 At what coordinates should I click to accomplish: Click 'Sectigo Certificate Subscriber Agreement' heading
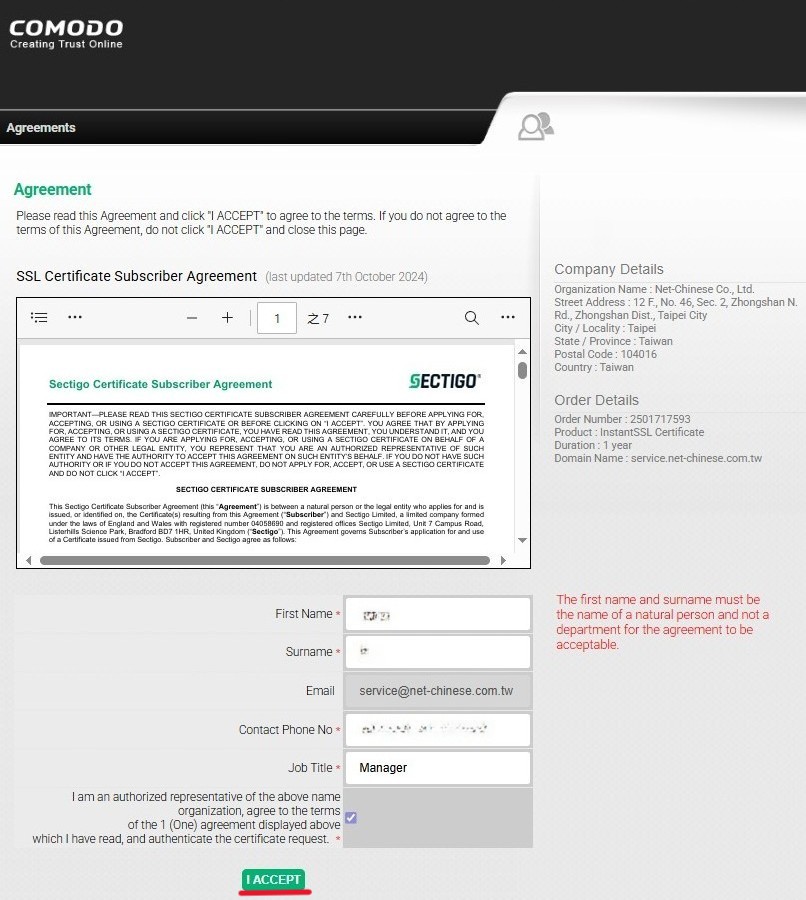coord(160,384)
